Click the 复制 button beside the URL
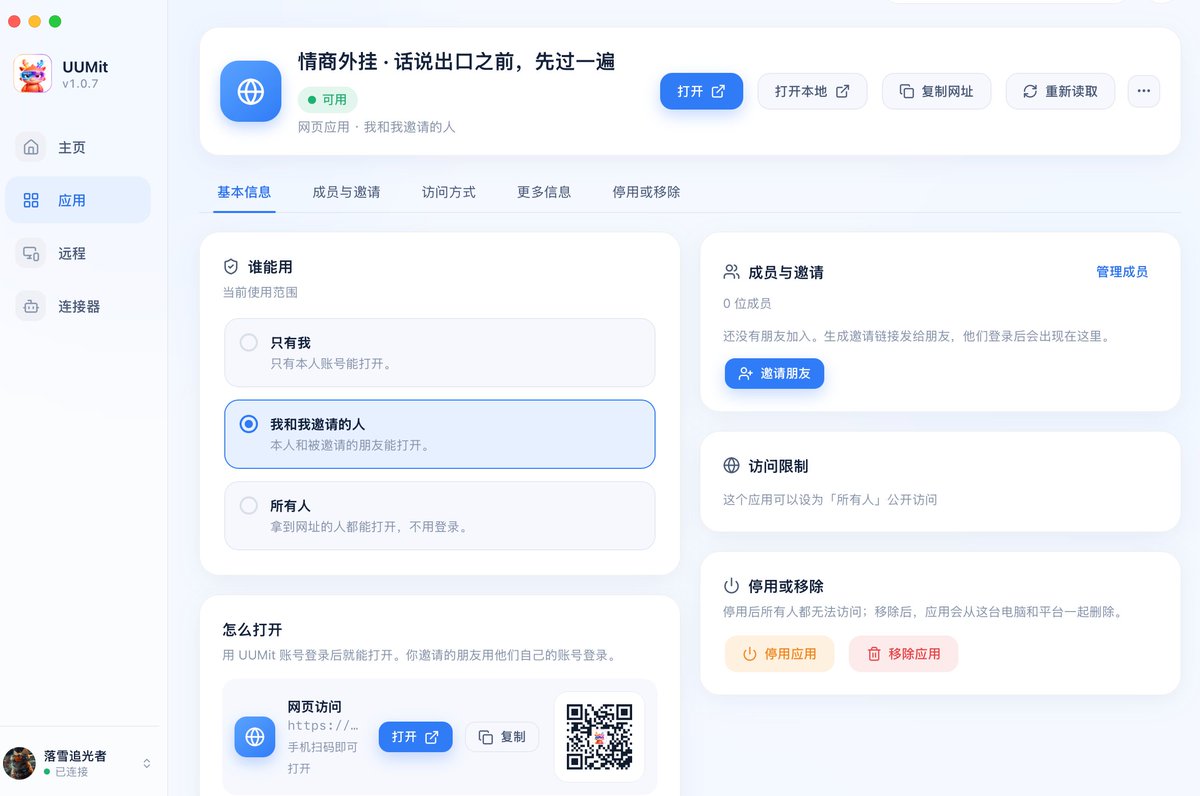The width and height of the screenshot is (1200, 796). pos(502,737)
